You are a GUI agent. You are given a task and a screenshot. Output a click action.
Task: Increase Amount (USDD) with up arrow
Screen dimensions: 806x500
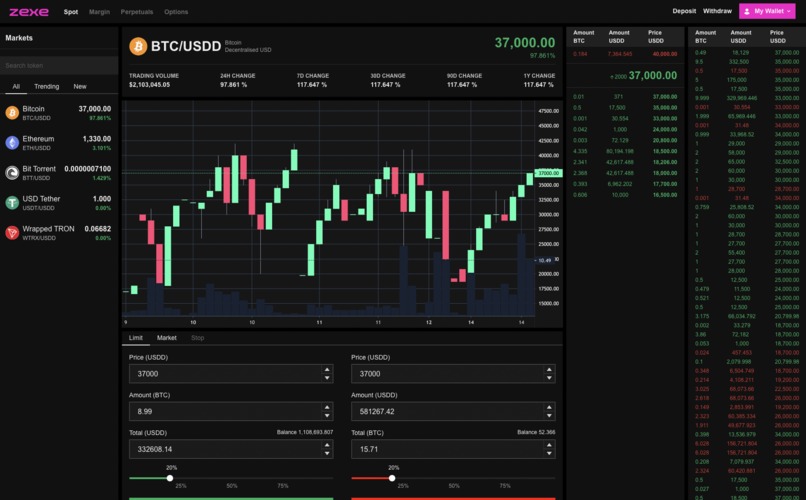(549, 407)
